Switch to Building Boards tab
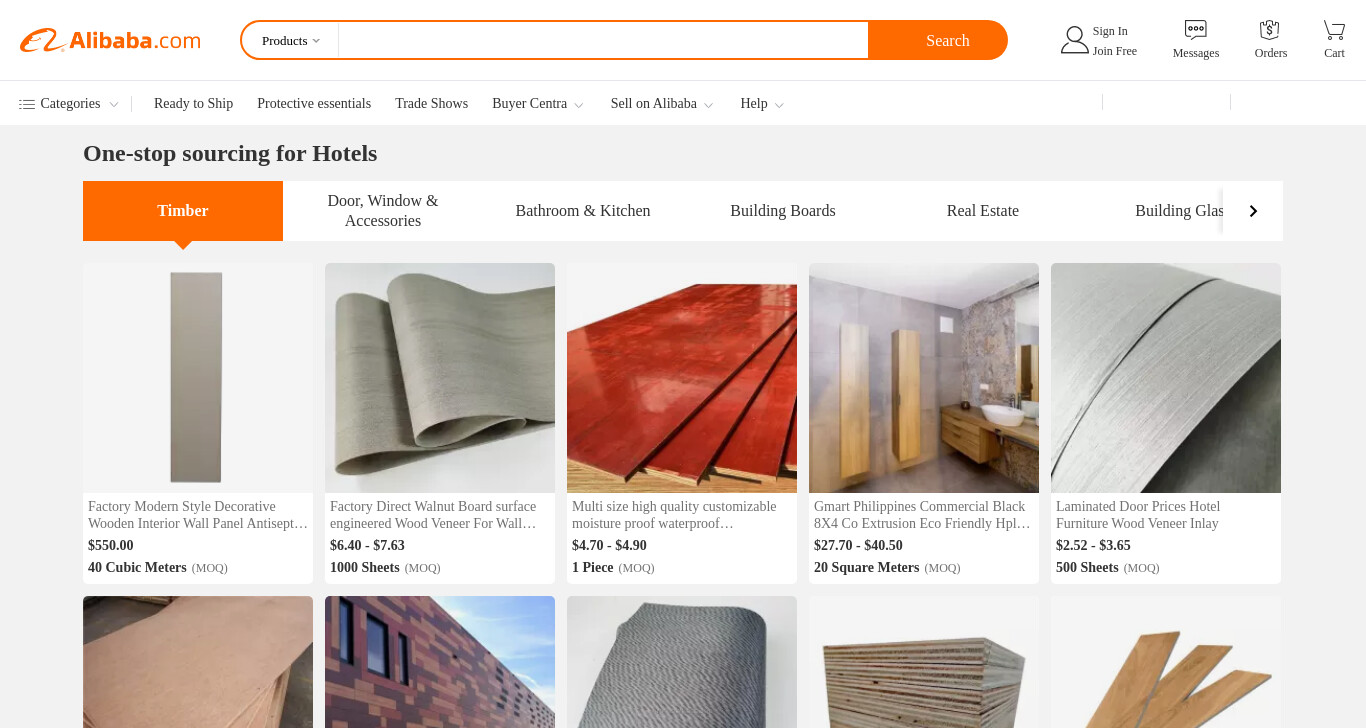 783,211
